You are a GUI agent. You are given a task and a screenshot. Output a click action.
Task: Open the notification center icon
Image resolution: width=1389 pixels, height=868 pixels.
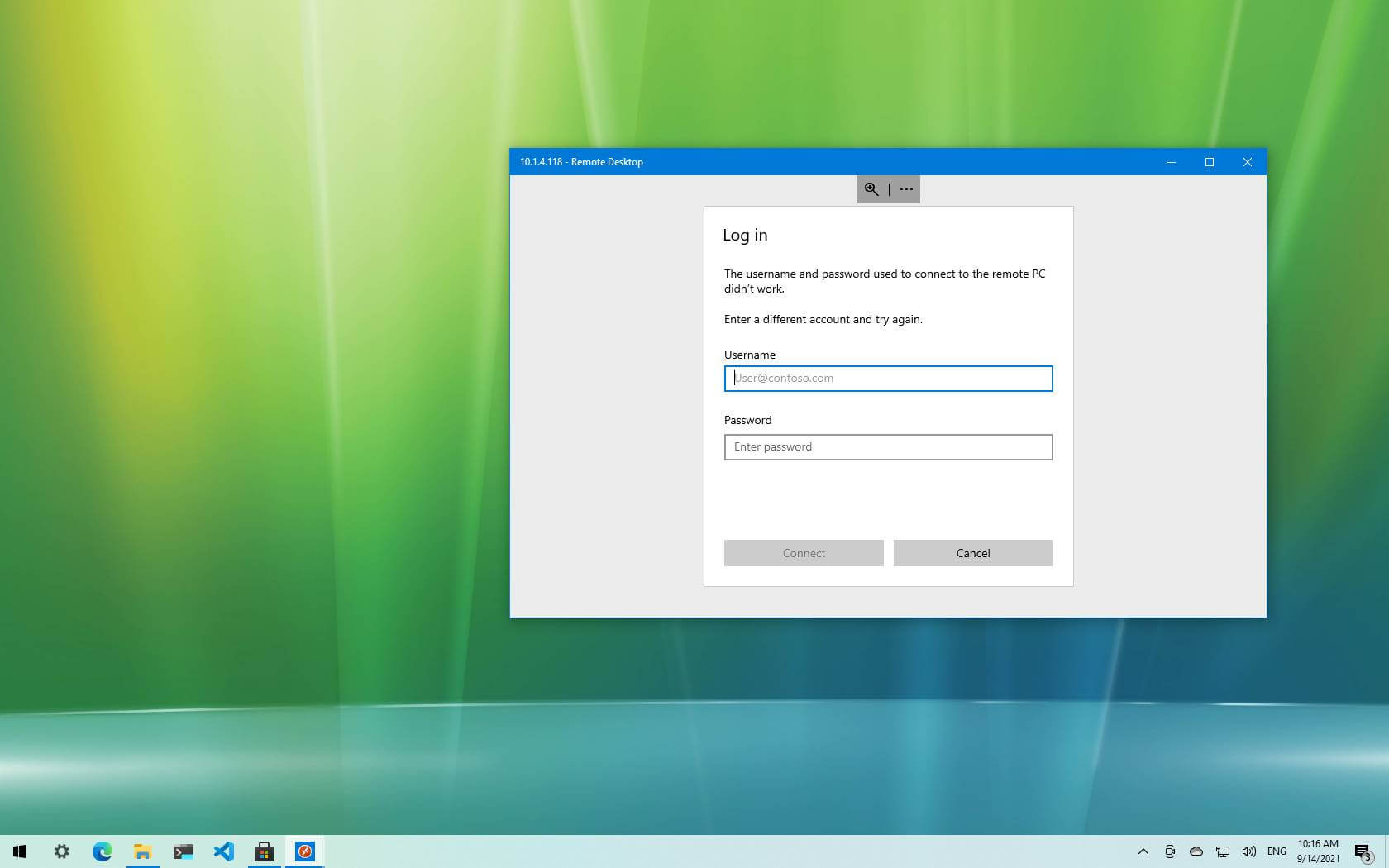click(1363, 851)
